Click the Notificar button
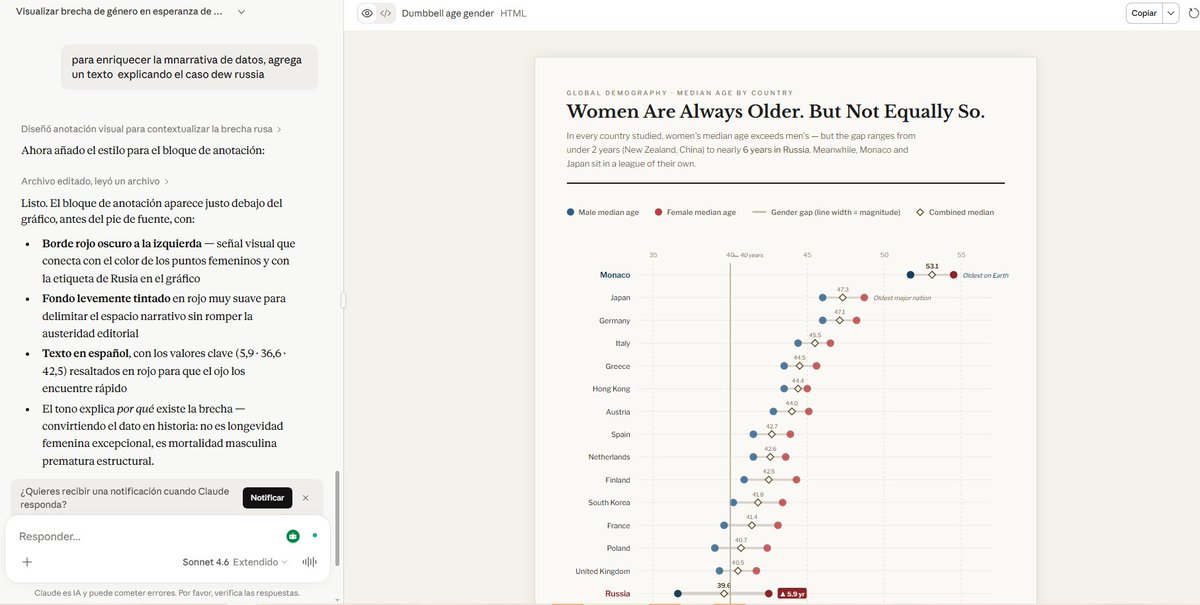The width and height of the screenshot is (1200, 605). tap(267, 497)
